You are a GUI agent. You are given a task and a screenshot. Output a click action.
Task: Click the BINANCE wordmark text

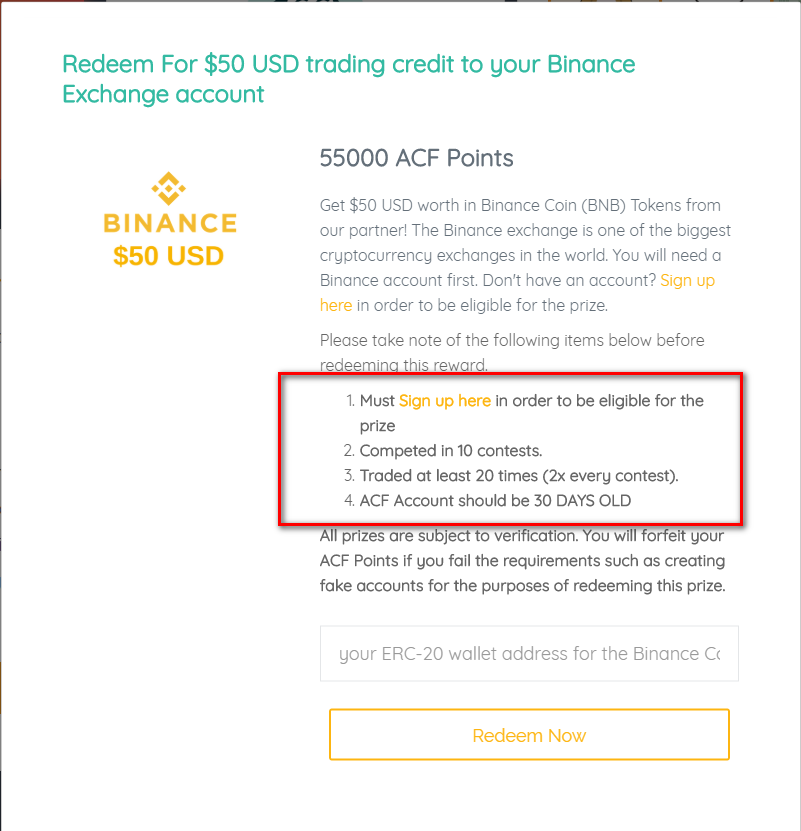(170, 222)
